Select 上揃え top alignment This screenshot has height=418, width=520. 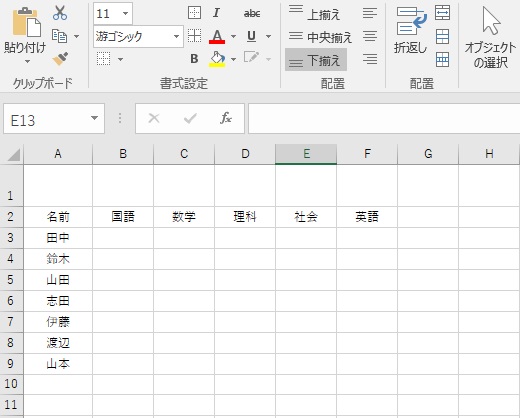pos(314,14)
